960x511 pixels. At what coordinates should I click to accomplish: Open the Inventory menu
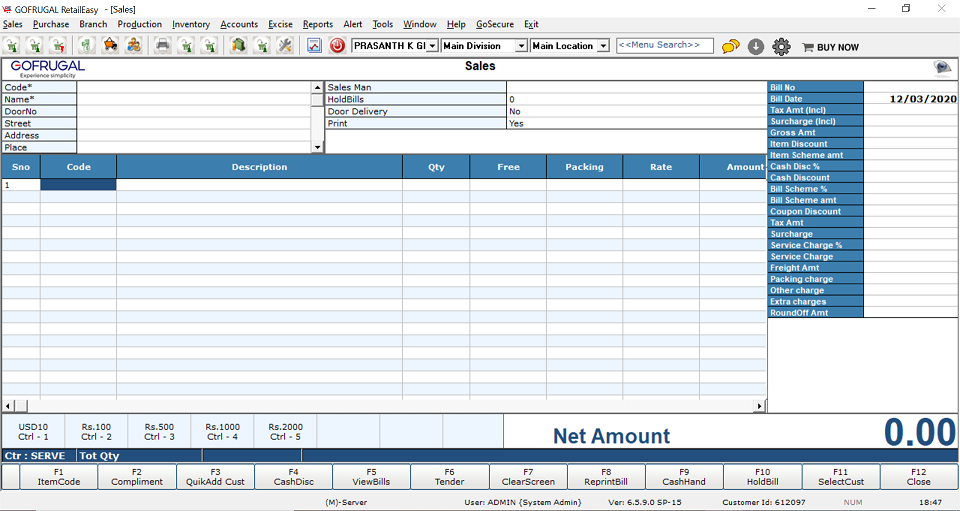click(191, 24)
